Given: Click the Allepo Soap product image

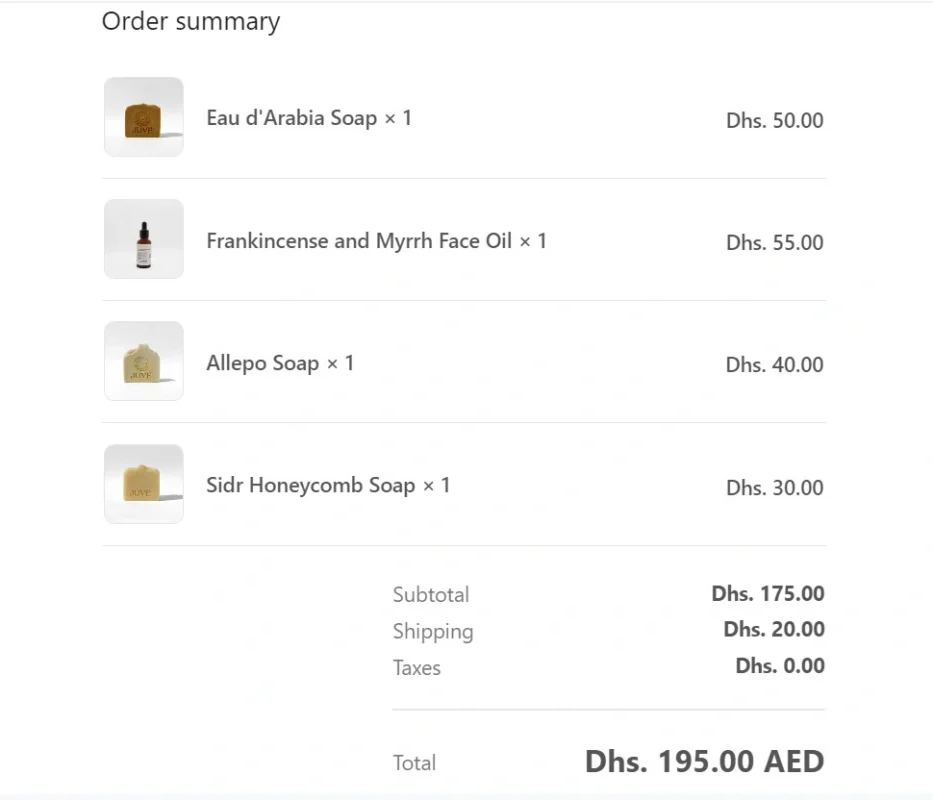Looking at the screenshot, I should click(x=143, y=361).
